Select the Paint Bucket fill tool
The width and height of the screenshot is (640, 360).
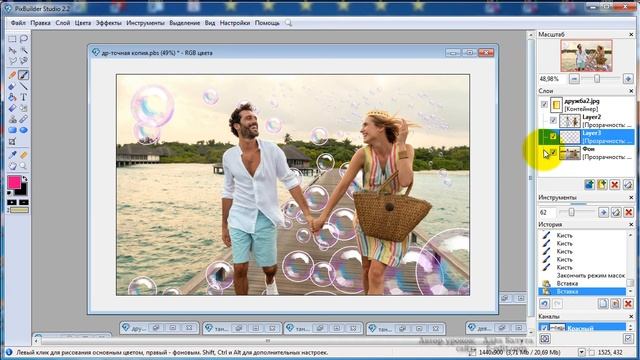[x=12, y=97]
